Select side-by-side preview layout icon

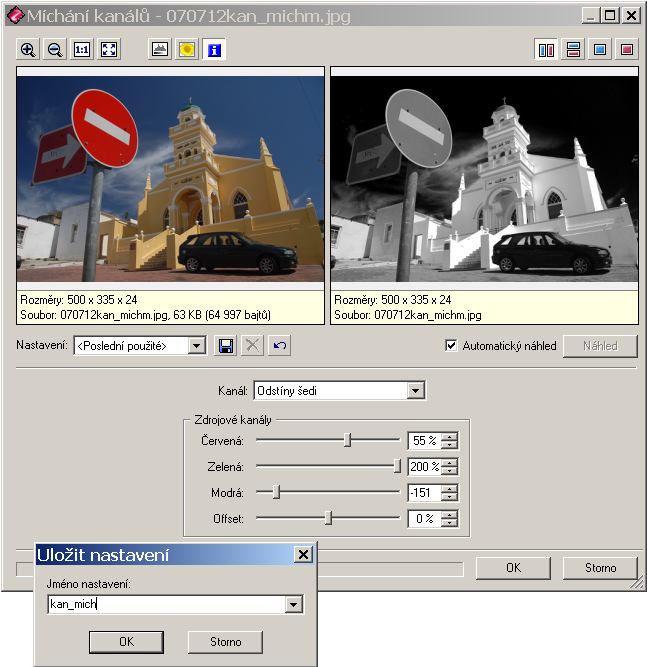(546, 49)
